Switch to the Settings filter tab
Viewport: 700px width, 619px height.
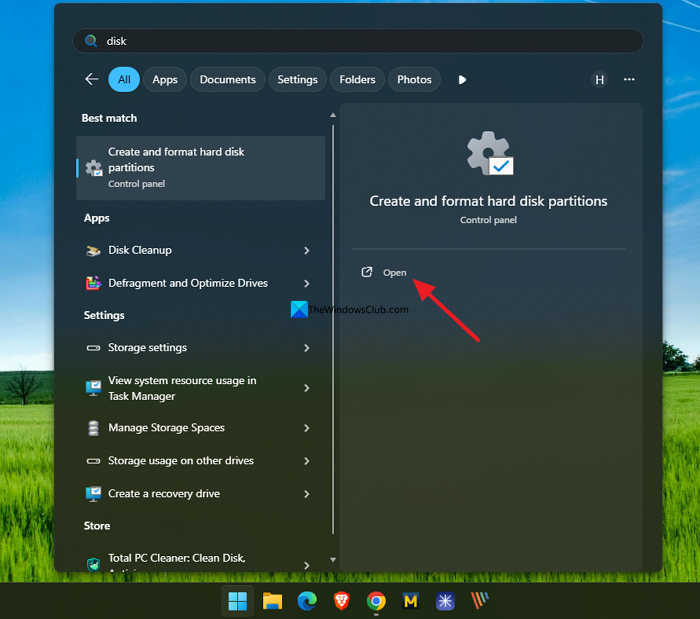point(297,79)
